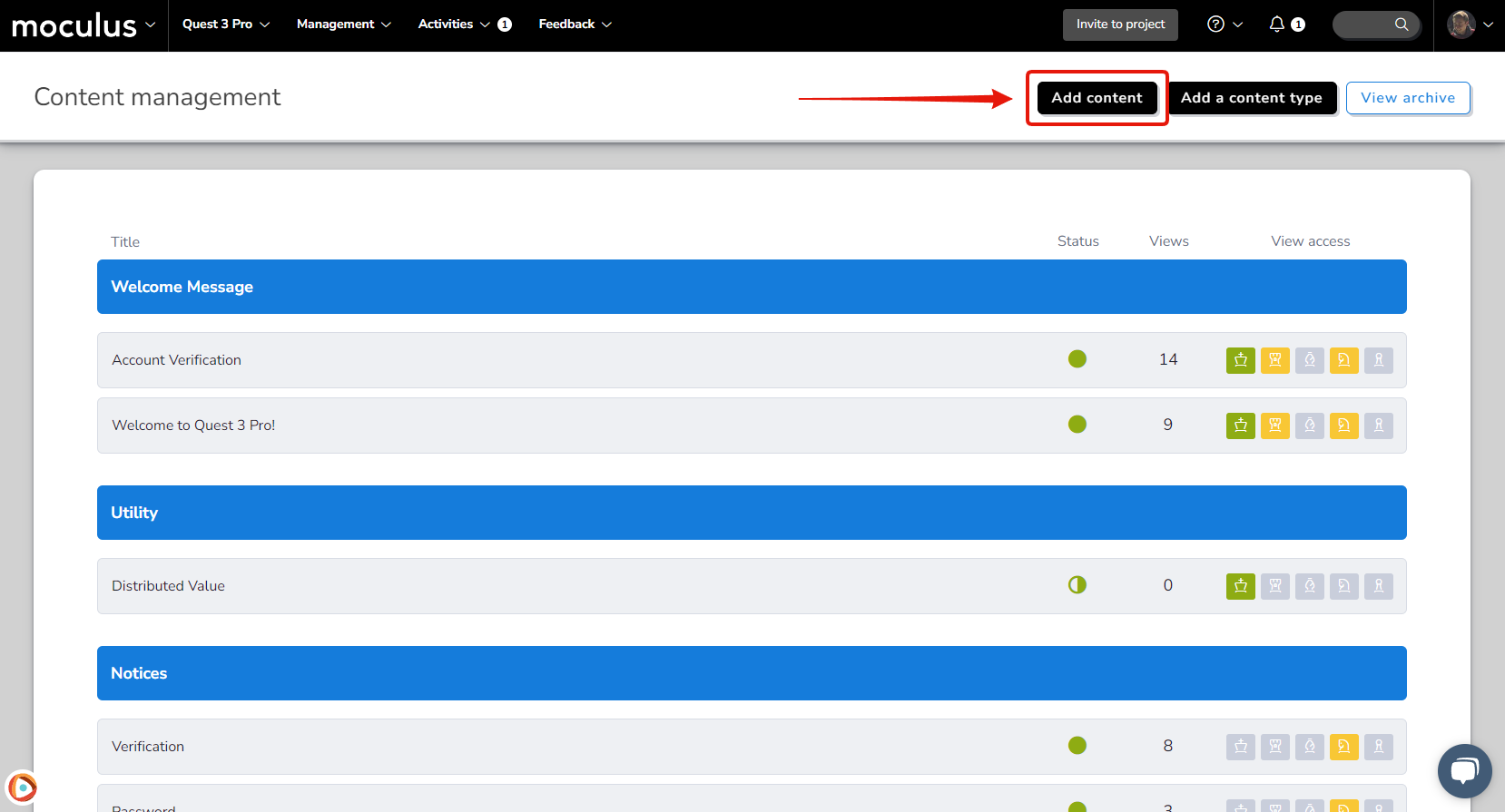Click the knight access icon for Verification
1505x812 pixels.
coord(1343,747)
